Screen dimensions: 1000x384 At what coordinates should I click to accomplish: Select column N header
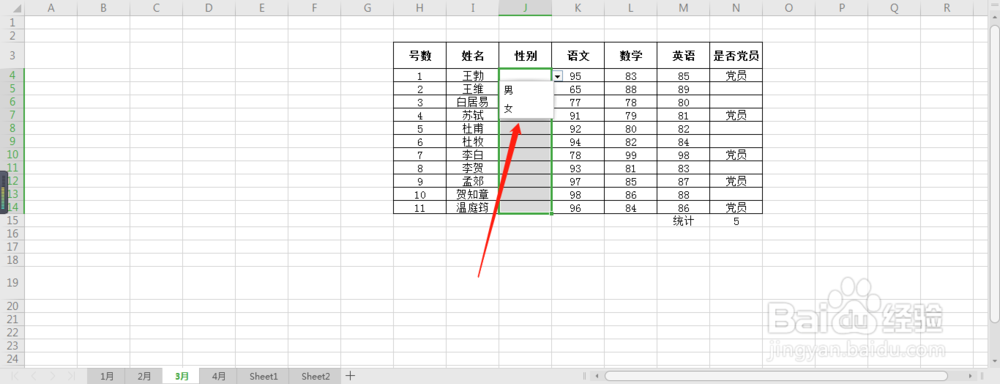[736, 8]
